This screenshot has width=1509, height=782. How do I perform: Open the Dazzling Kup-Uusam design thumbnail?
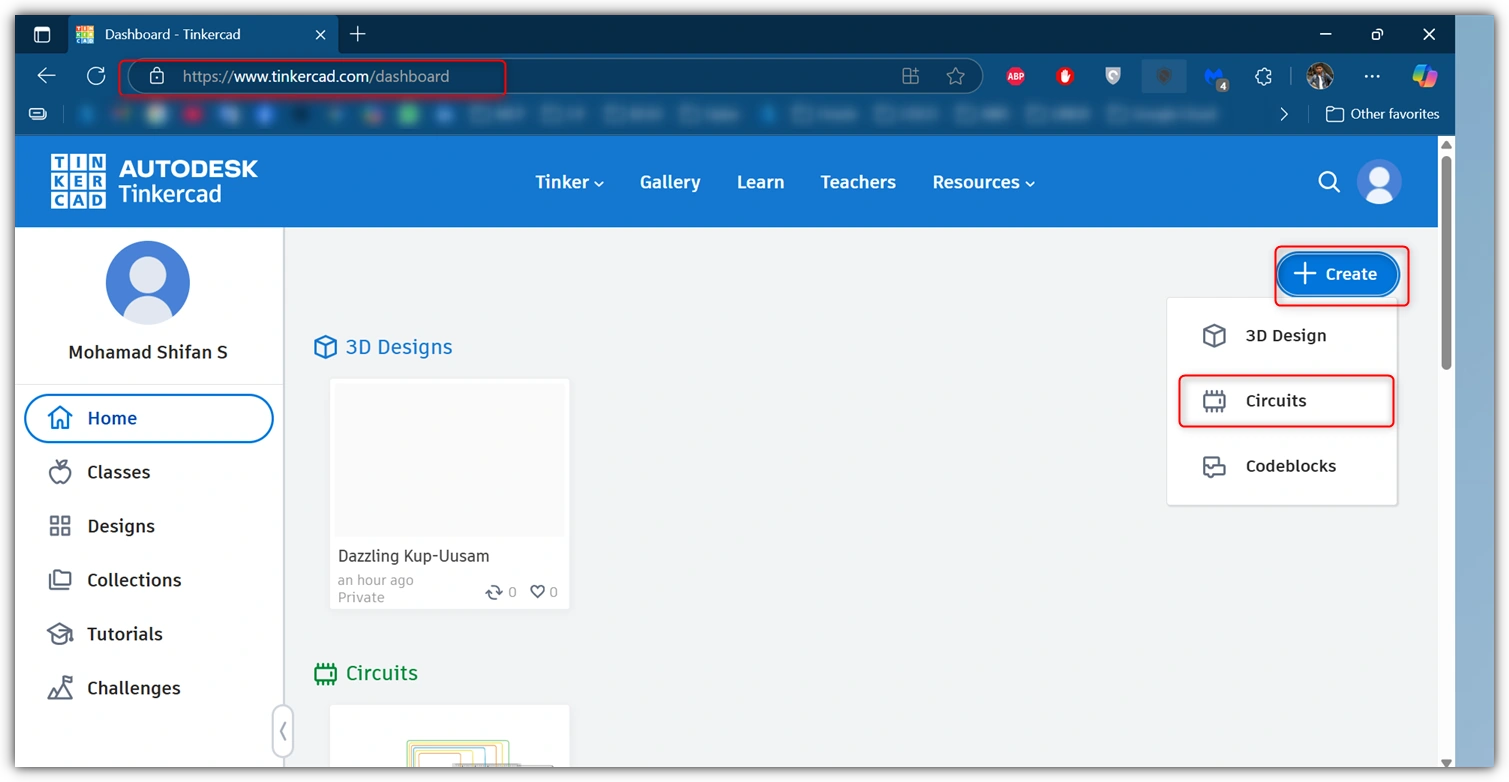pos(450,459)
